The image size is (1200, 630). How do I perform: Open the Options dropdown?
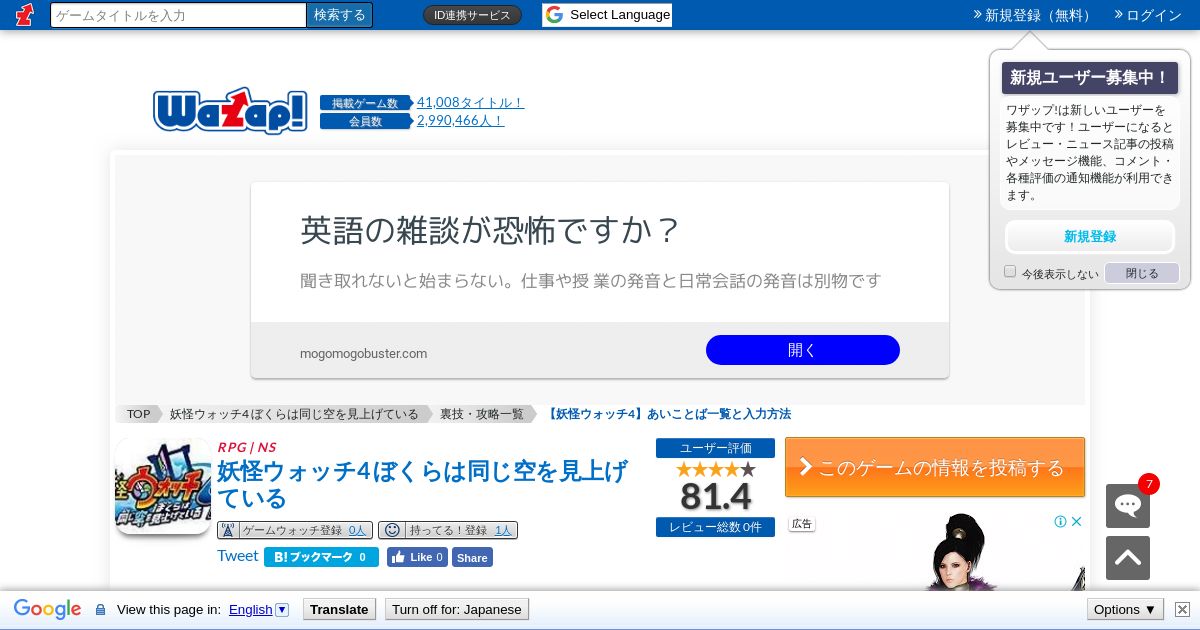[1125, 609]
